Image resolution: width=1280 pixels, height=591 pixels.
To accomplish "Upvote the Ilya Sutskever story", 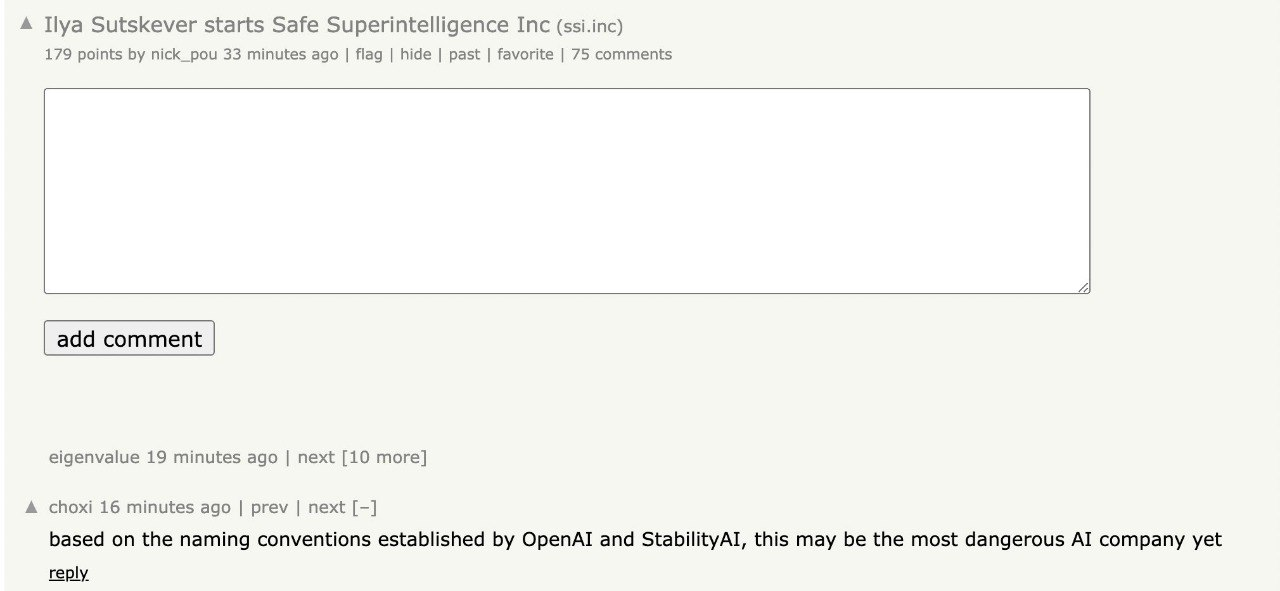I will (27, 23).
